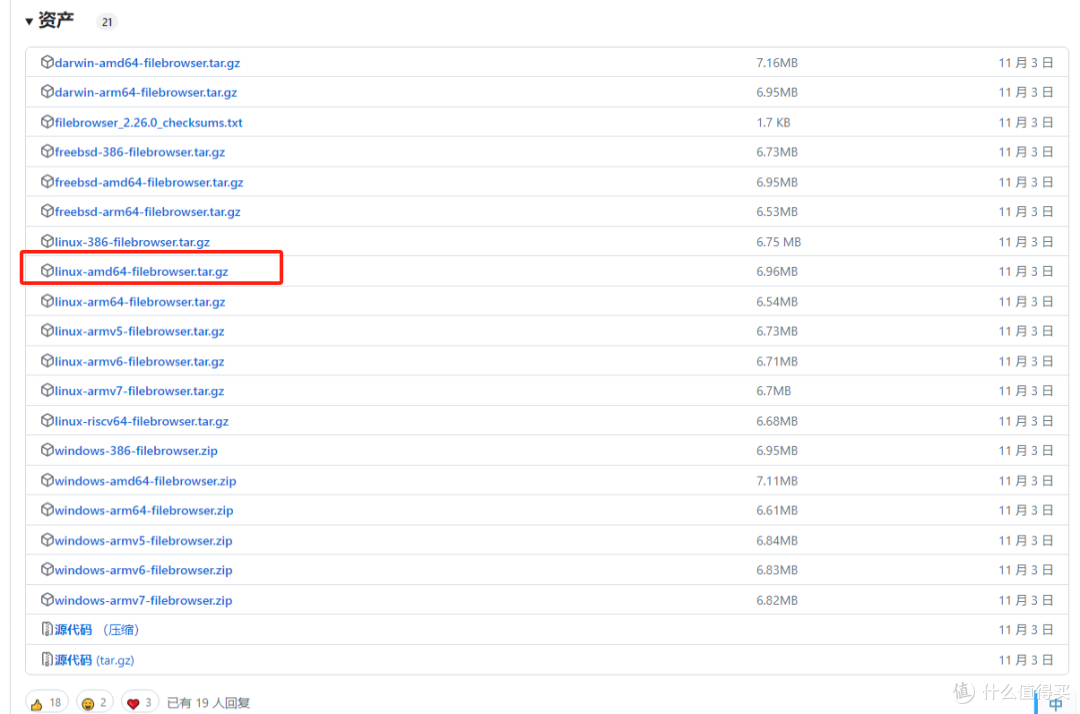Click zip file icon beside 源代码 (压缩)
1080x714 pixels.
47,629
